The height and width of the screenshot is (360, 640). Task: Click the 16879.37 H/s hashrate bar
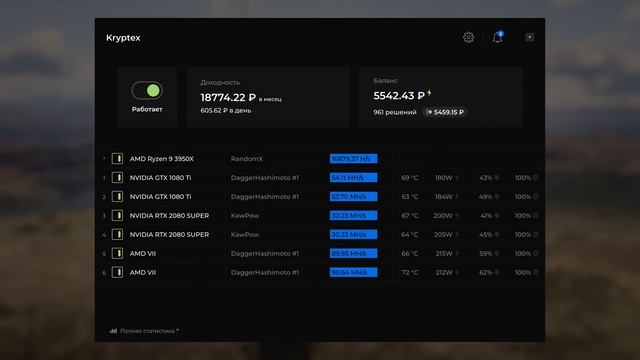pyautogui.click(x=353, y=158)
